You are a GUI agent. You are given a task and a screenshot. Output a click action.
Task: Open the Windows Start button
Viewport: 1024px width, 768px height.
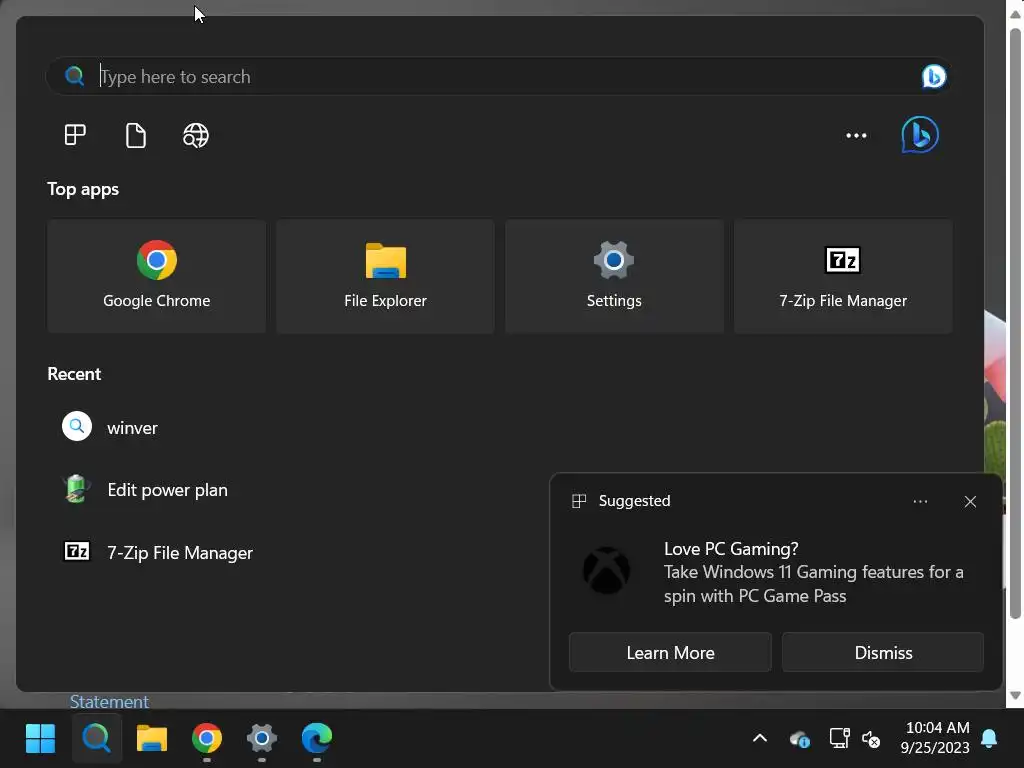click(40, 738)
